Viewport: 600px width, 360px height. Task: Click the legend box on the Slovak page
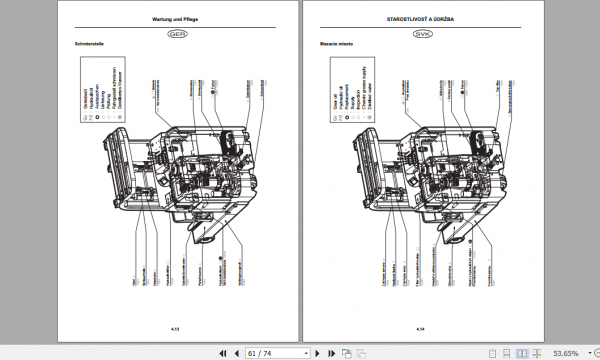pos(352,90)
